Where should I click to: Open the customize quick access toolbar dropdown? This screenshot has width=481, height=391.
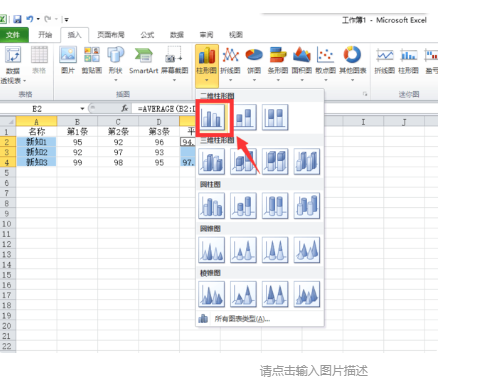click(66, 20)
